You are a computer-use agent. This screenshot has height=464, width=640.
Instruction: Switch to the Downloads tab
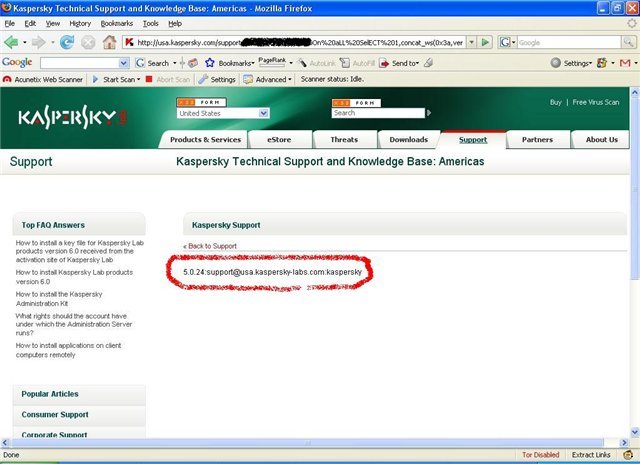tap(408, 140)
